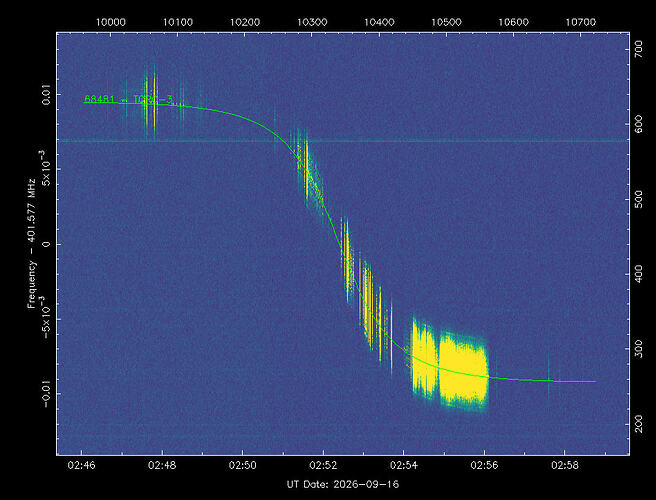The image size is (656, 500).
Task: Click the right axis value 700
Action: coord(639,49)
